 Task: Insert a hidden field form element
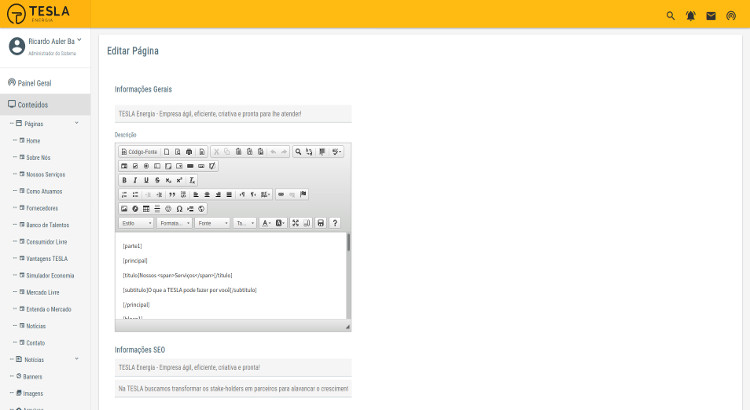pyautogui.click(x=212, y=166)
